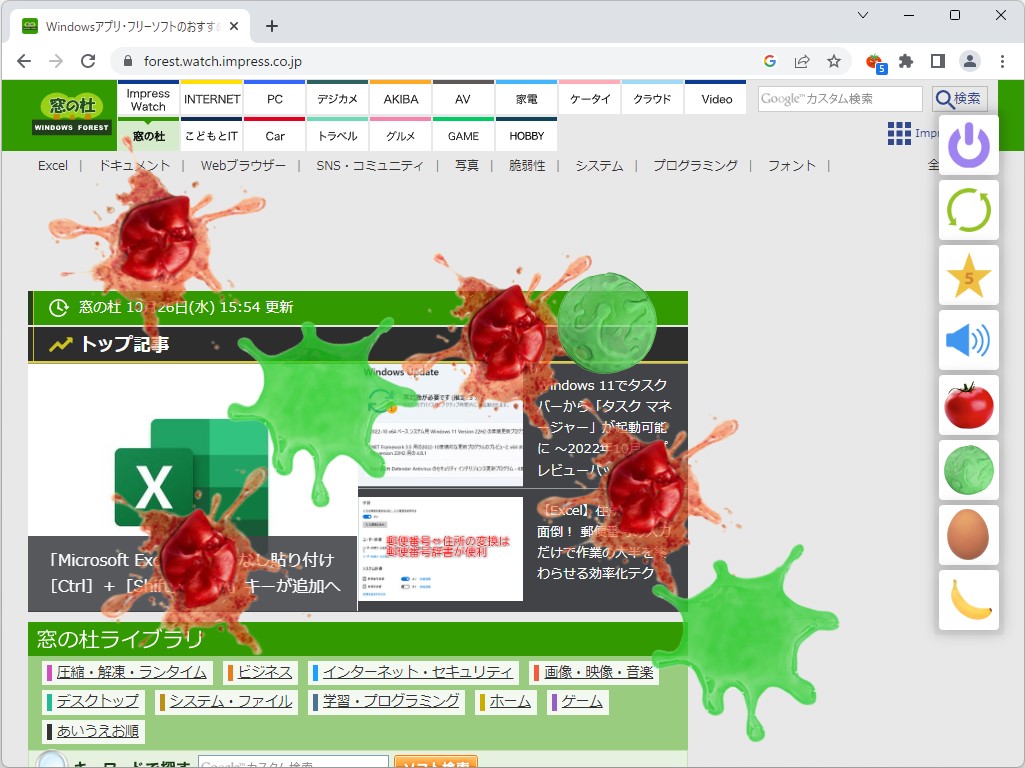Open the Chrome three-dot menu
Screen dimensions: 1025x768
[x=1002, y=61]
